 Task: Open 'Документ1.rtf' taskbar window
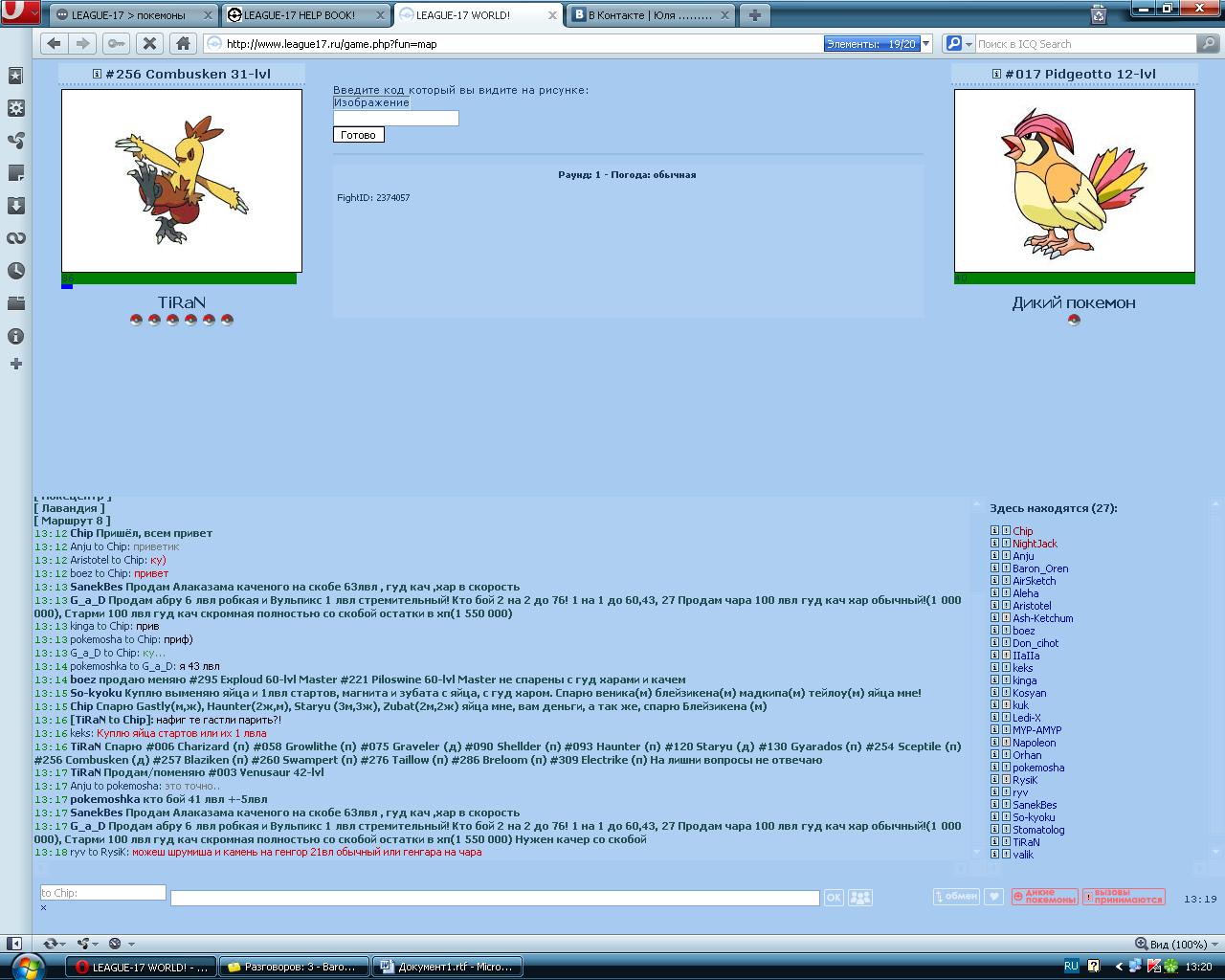(448, 967)
